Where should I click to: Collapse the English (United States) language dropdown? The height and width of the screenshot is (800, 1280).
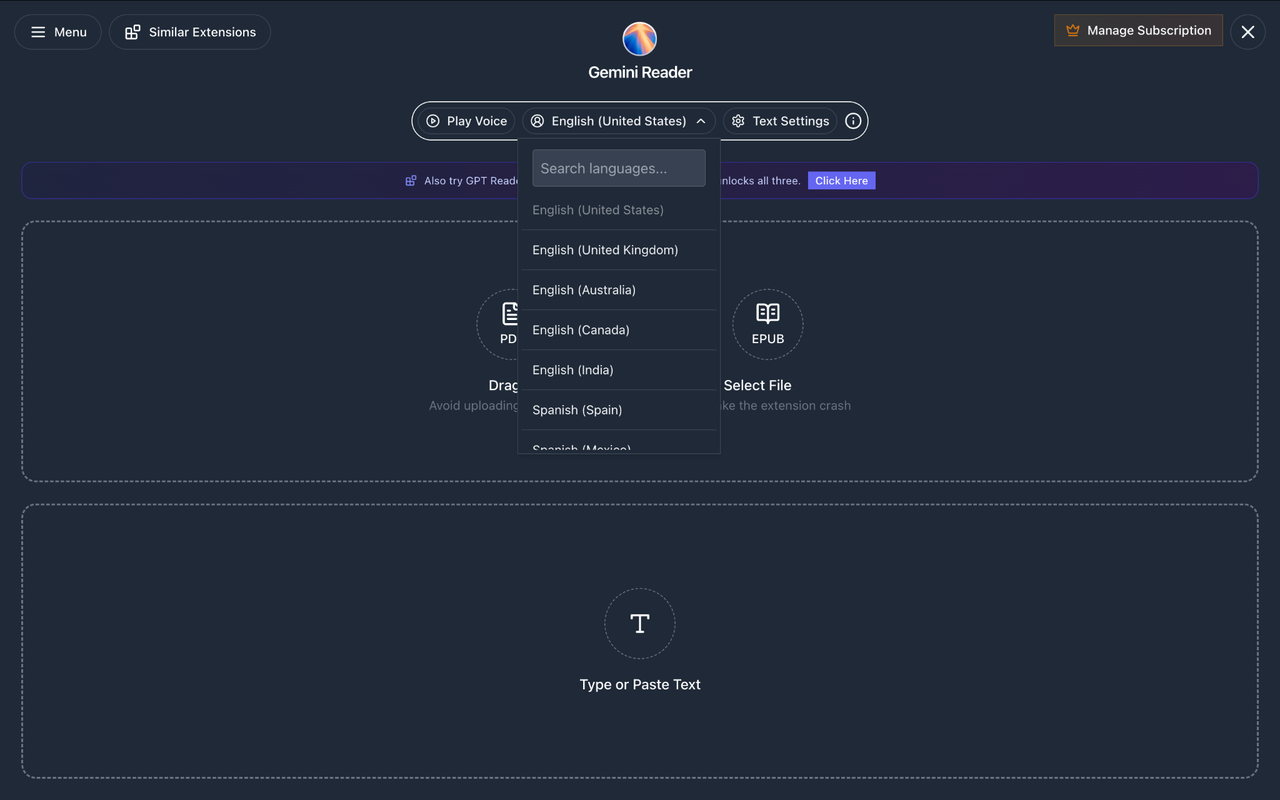point(619,121)
